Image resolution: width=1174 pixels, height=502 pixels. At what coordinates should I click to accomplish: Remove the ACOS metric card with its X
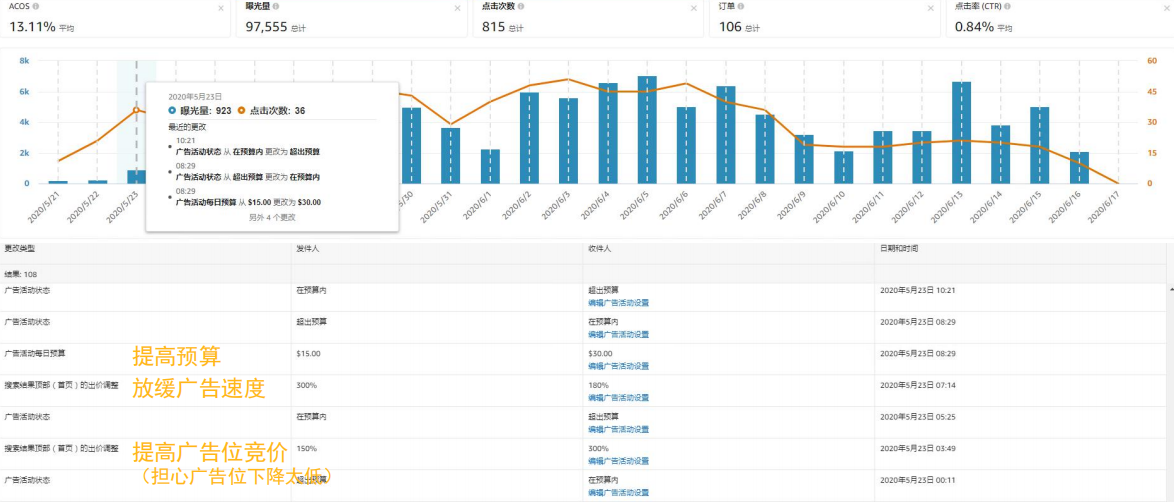[221, 8]
